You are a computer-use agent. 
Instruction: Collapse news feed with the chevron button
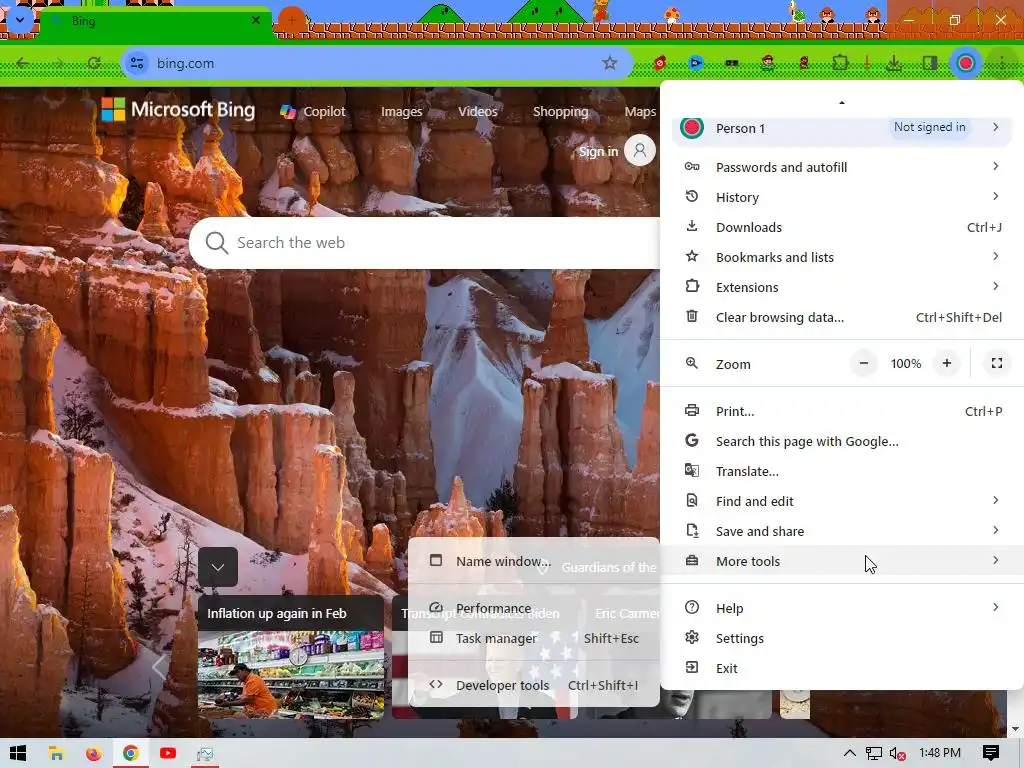pyautogui.click(x=218, y=567)
